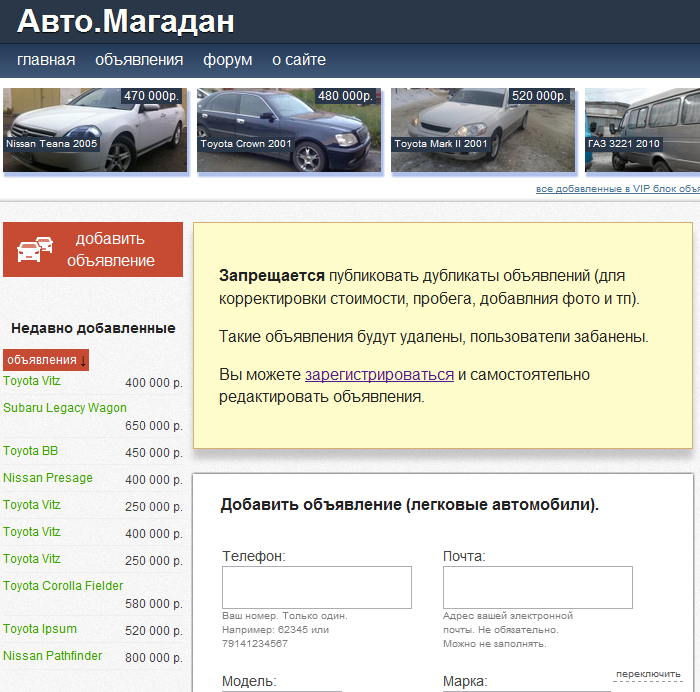Select the объявления tab in recent list

(41, 360)
